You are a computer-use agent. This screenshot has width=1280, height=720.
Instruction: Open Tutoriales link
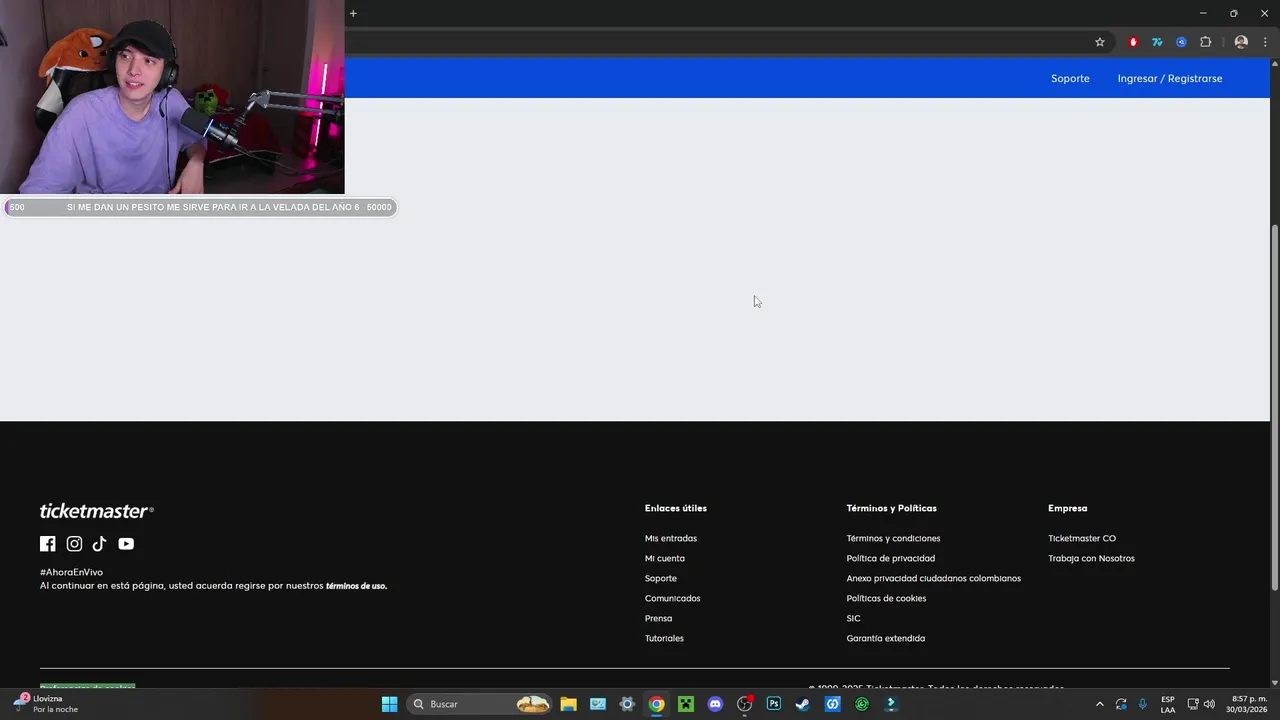coord(665,638)
